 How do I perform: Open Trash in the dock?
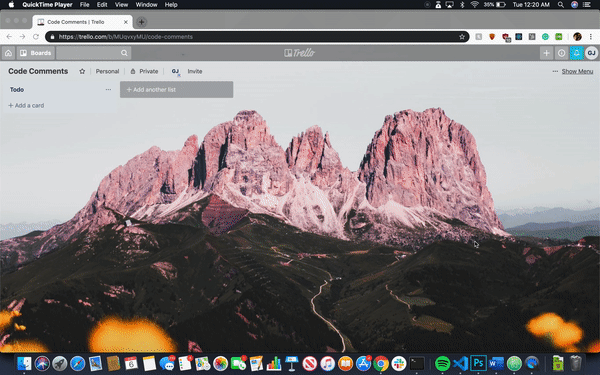click(x=576, y=363)
